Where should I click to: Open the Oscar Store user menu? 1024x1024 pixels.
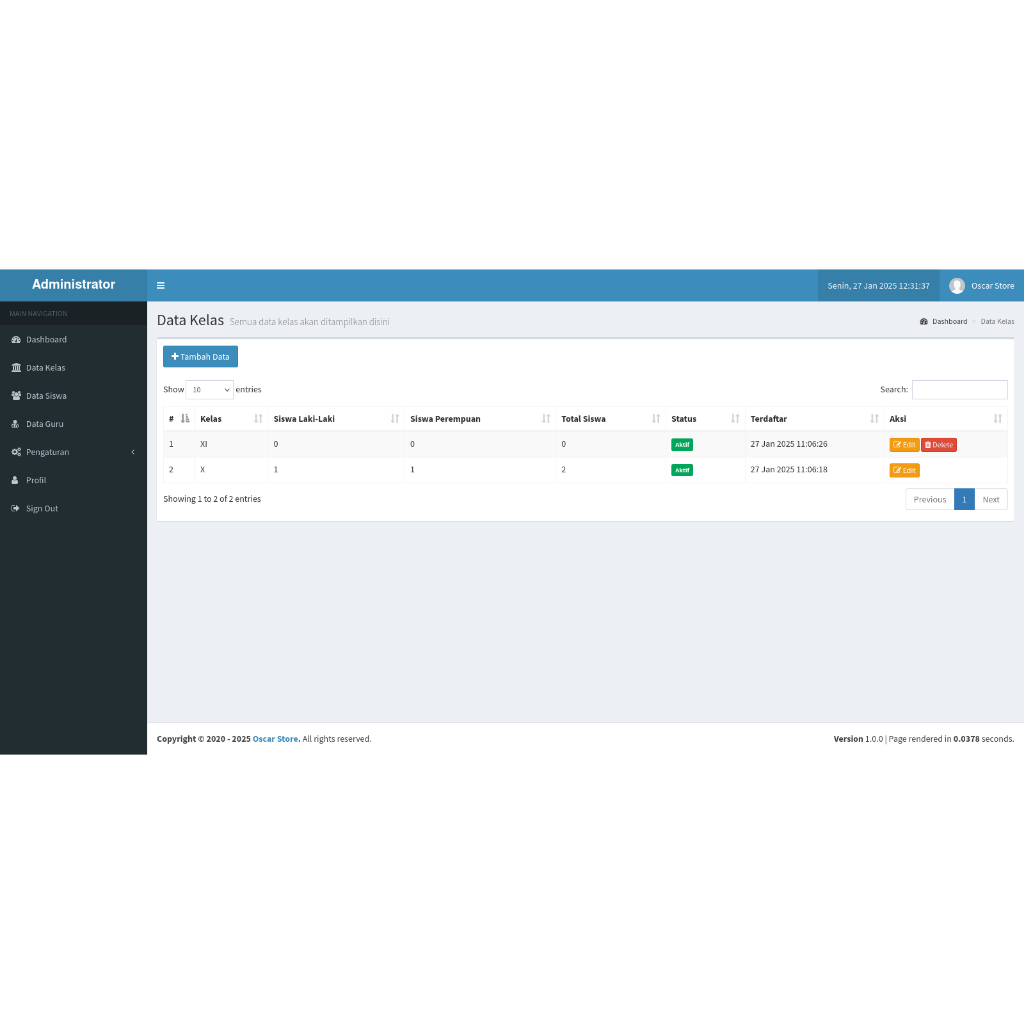(981, 286)
